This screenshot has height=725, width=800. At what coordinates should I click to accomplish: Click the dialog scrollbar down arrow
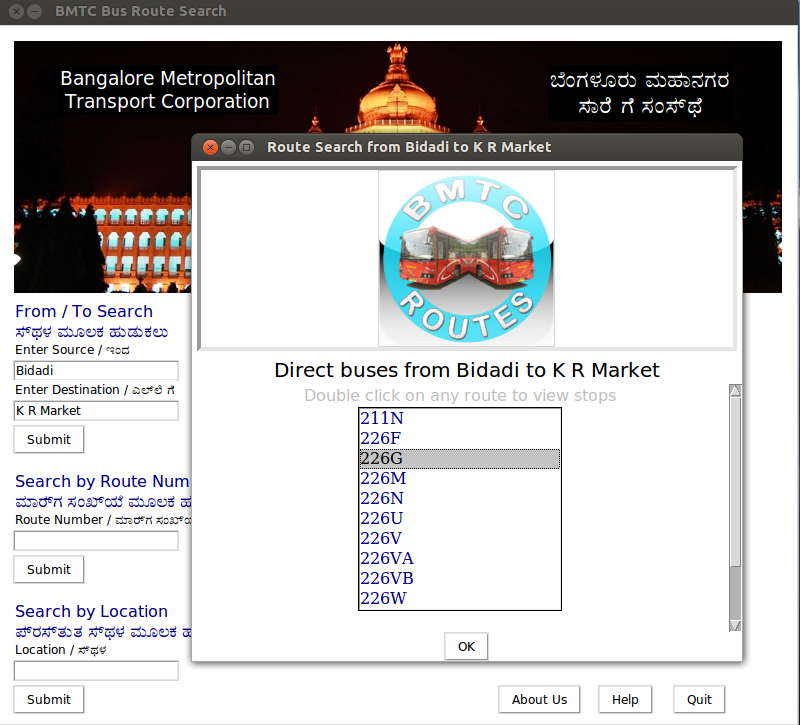coord(735,626)
